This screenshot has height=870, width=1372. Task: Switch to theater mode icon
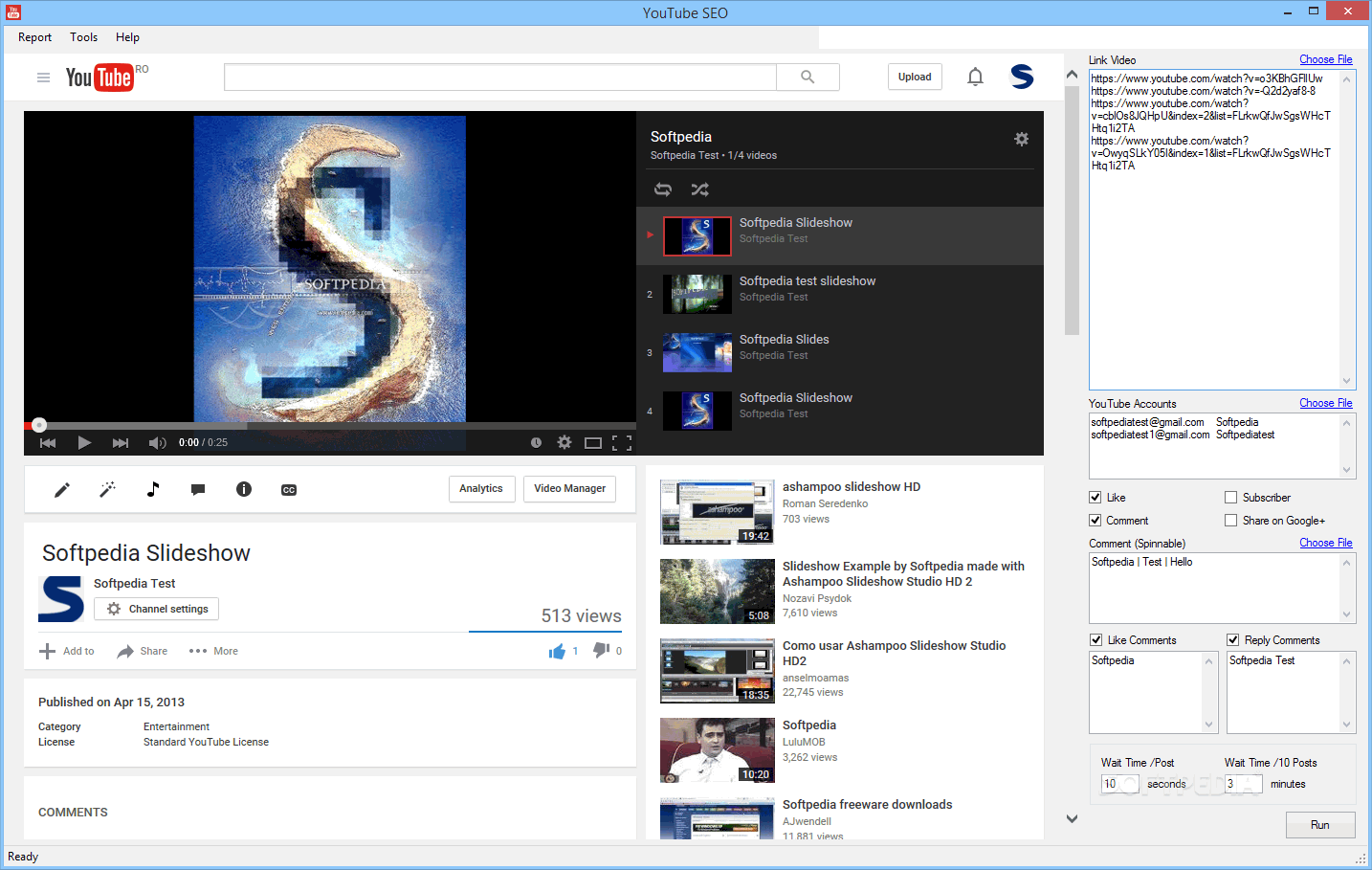[593, 442]
